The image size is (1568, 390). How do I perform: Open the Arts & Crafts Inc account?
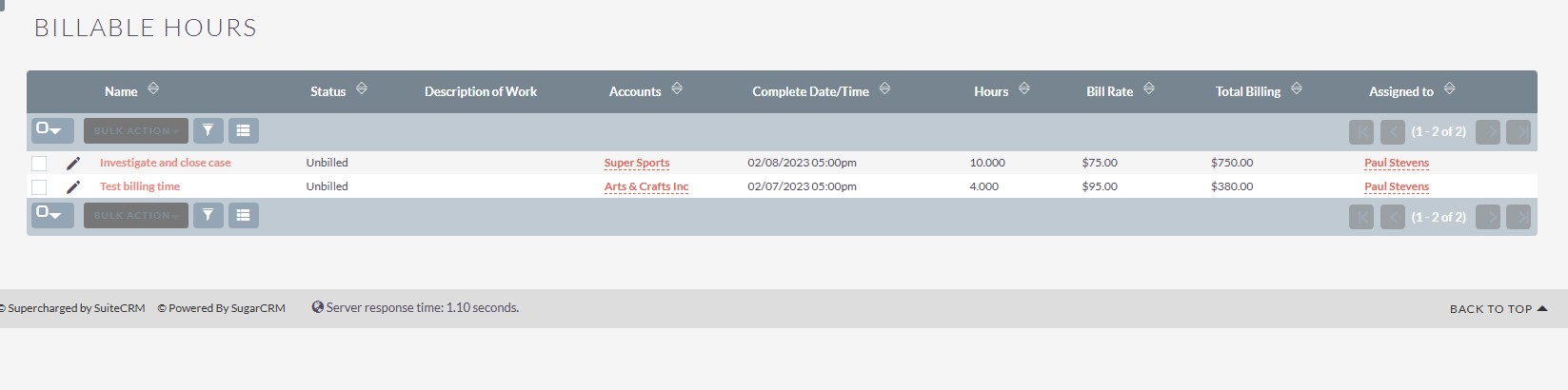[x=645, y=186]
